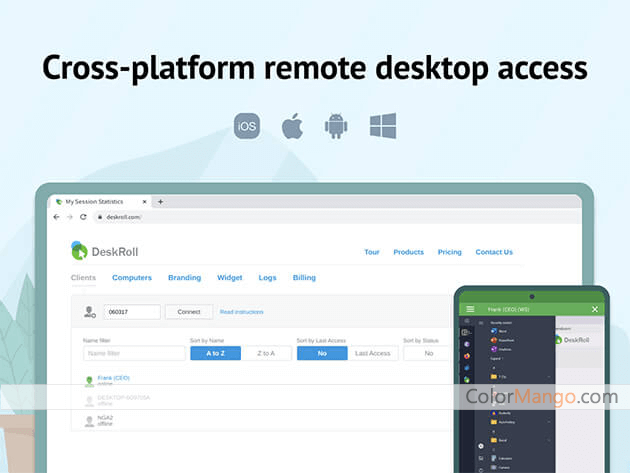Click the PowerPoint app icon on tablet

coord(494,340)
